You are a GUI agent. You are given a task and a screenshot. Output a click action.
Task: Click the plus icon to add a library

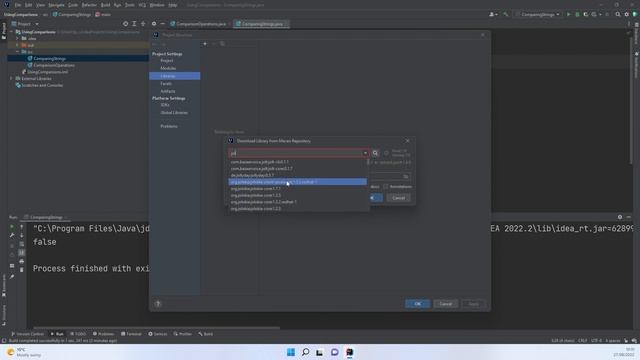pos(205,44)
